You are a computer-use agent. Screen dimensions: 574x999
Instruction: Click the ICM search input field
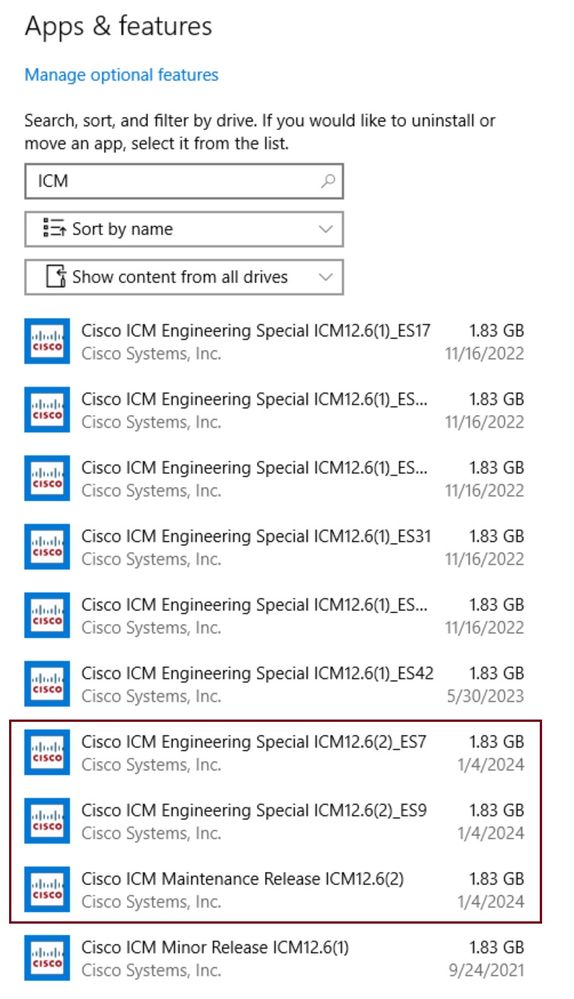coord(184,181)
